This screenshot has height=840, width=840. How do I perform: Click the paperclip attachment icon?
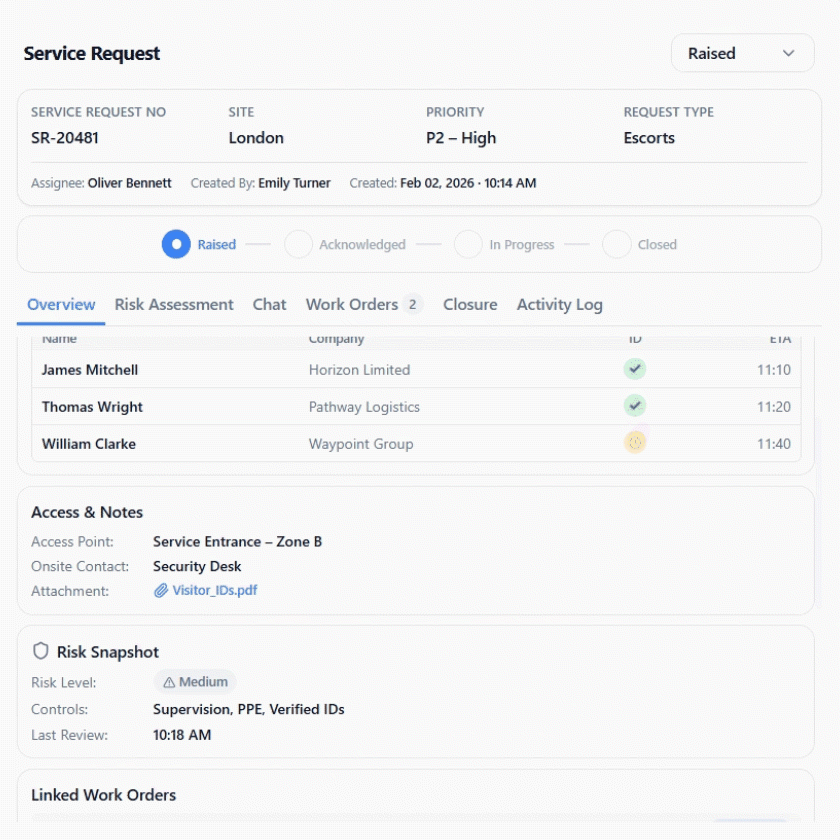click(x=160, y=591)
